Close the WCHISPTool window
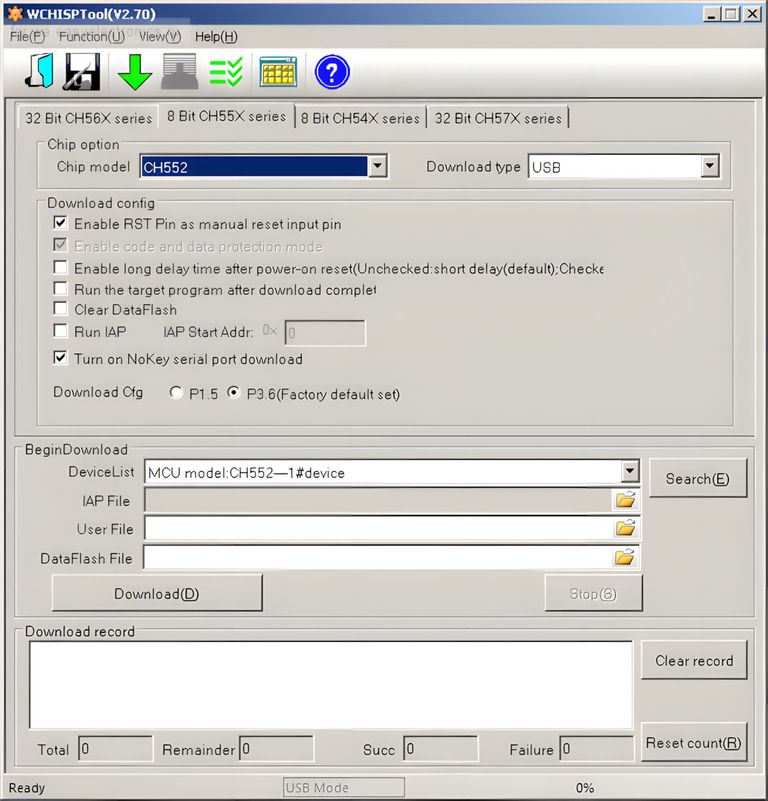The image size is (768, 801). click(752, 14)
